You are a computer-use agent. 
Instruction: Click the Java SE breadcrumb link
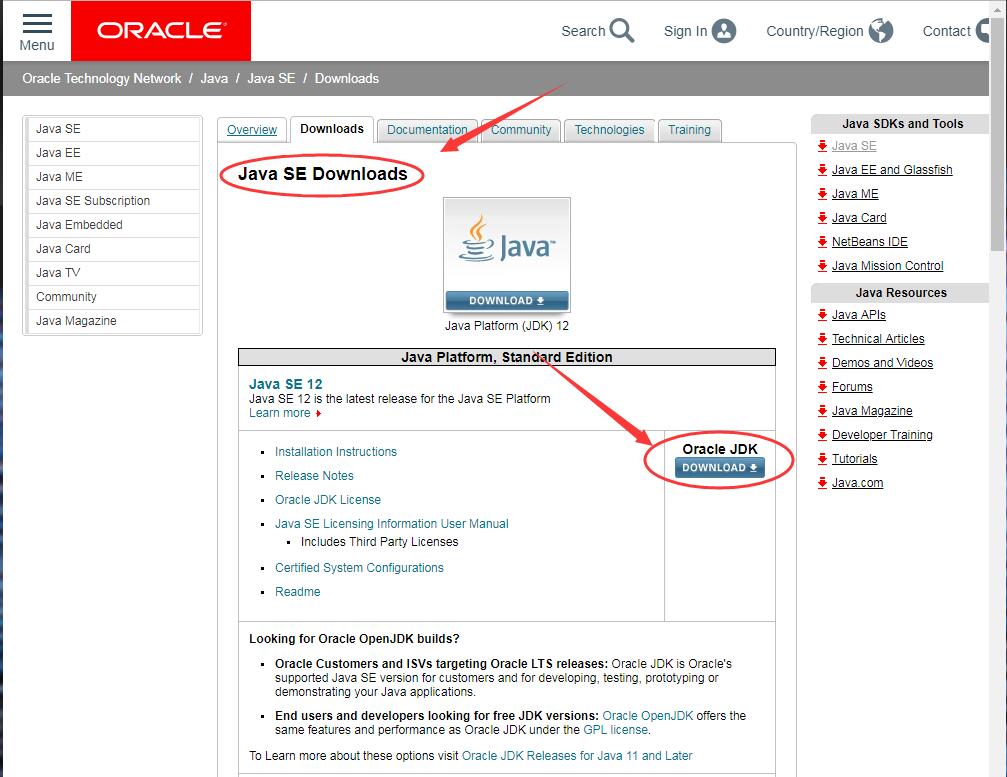click(271, 78)
